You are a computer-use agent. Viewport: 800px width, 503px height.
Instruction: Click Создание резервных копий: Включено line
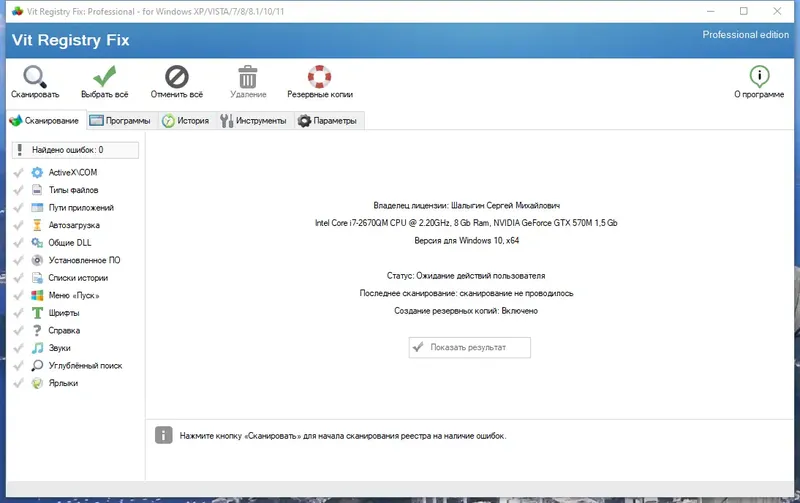click(x=466, y=311)
